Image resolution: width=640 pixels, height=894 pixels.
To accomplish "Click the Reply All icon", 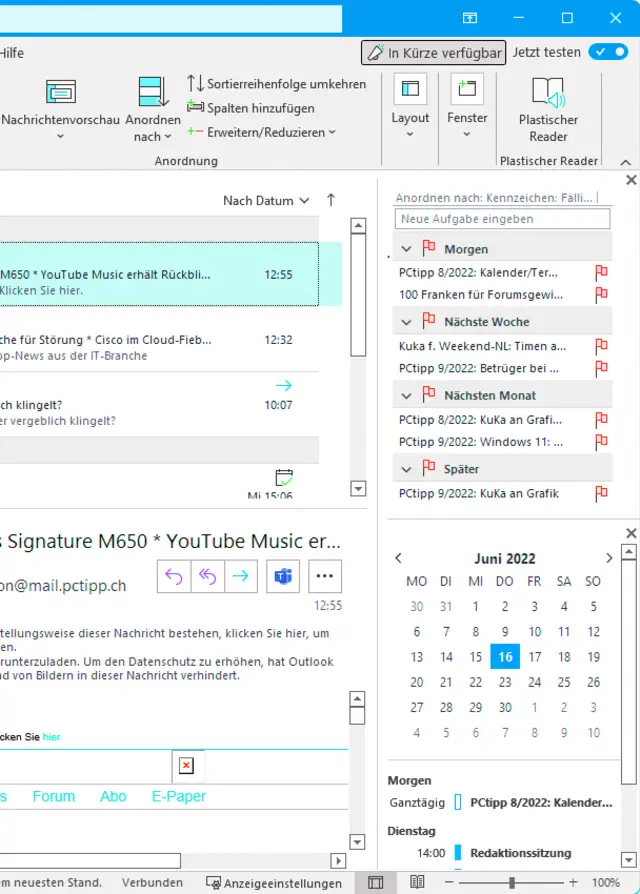I will [207, 576].
